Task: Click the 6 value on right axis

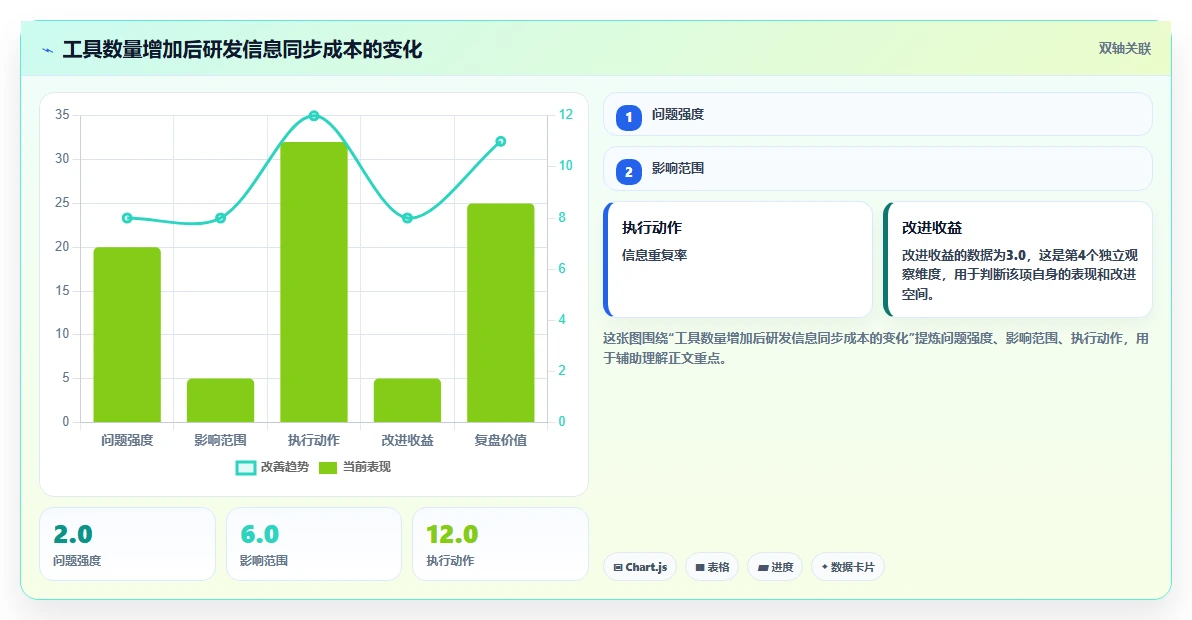Action: (562, 268)
